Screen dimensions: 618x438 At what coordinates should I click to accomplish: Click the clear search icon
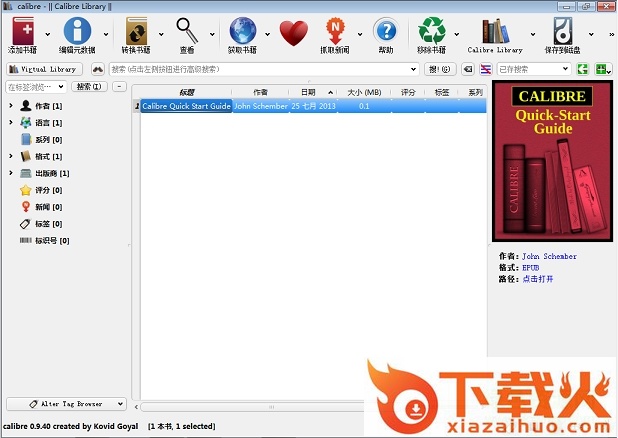[x=468, y=69]
